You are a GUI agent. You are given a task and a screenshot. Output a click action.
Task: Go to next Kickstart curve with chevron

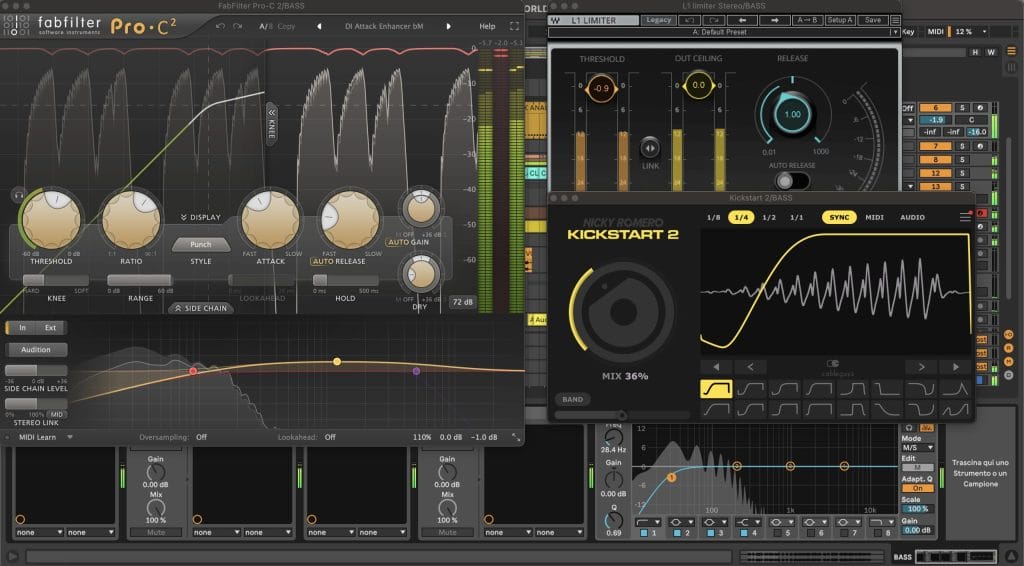click(921, 367)
